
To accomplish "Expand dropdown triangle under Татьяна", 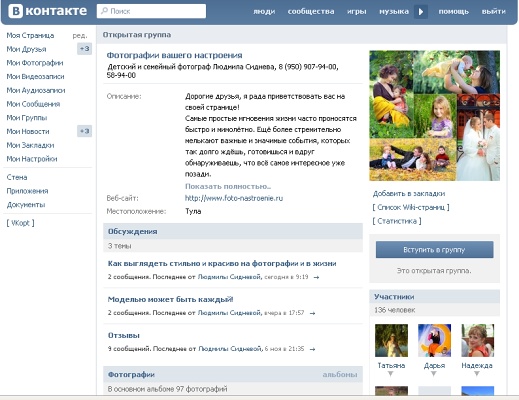I will tap(391, 374).
